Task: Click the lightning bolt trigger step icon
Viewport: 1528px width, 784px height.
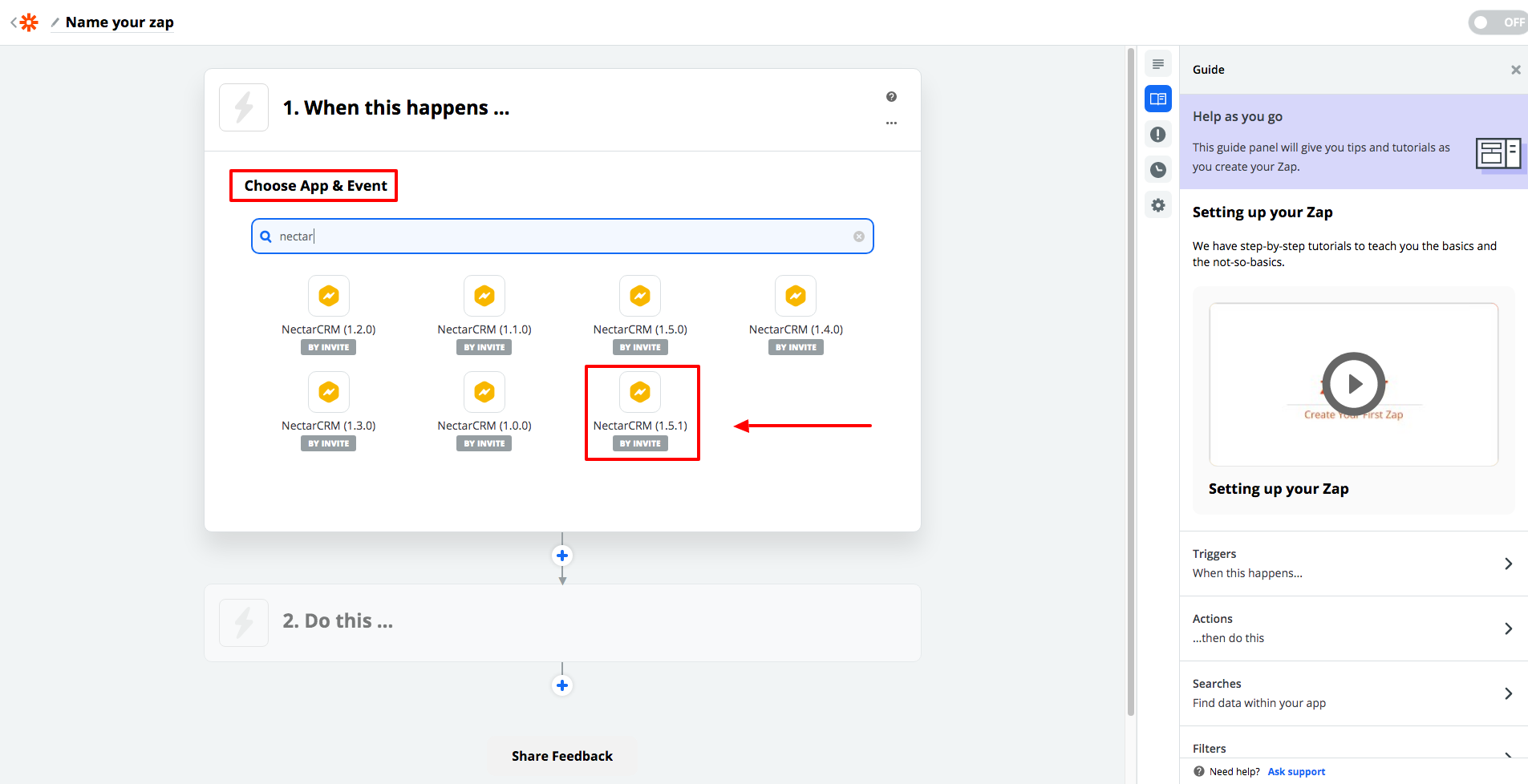Action: pos(244,107)
